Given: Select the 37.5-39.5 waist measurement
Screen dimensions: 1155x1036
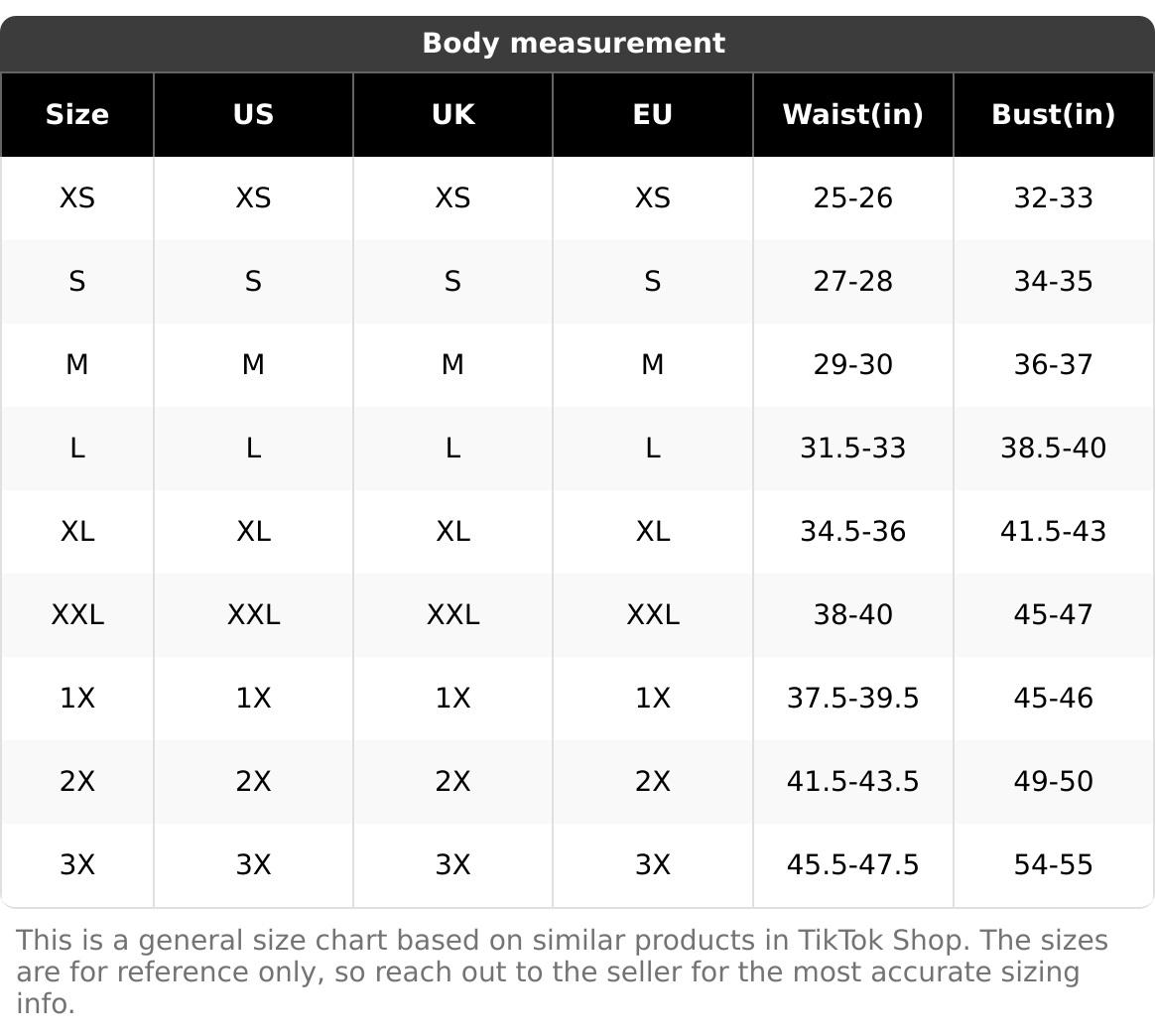Looking at the screenshot, I should tap(852, 699).
